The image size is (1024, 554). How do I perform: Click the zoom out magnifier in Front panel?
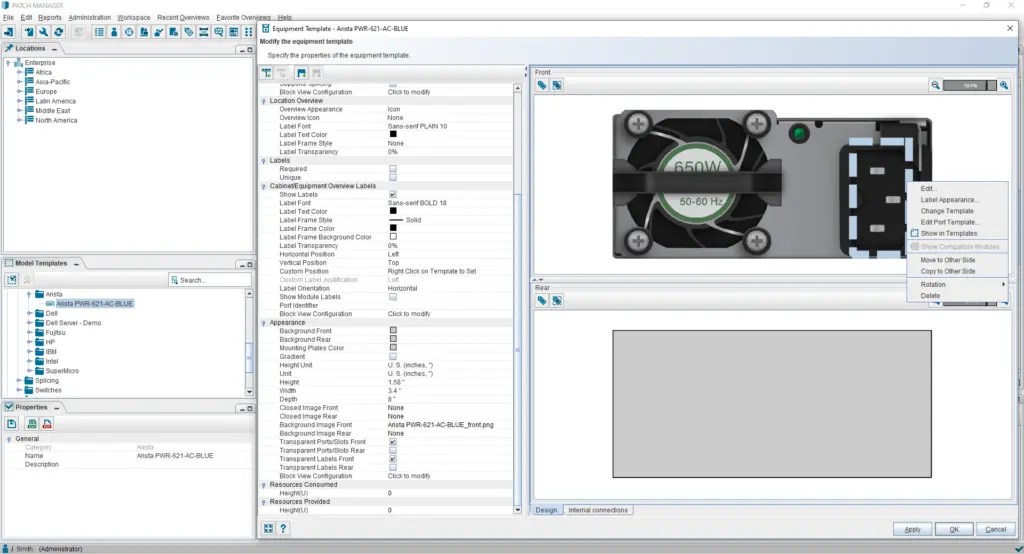tap(936, 85)
